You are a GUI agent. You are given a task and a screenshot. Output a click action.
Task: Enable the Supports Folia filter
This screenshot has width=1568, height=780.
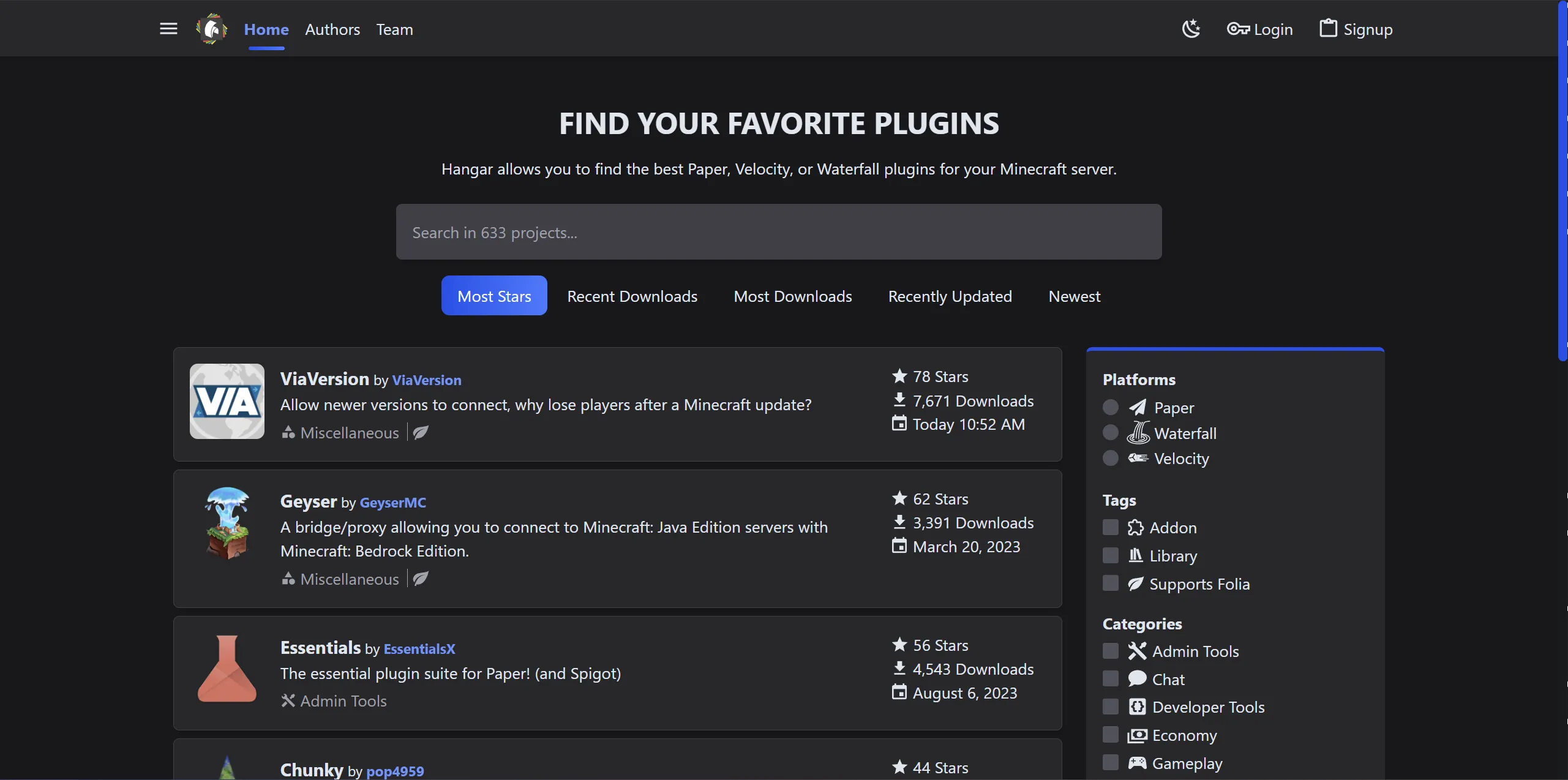point(1109,583)
